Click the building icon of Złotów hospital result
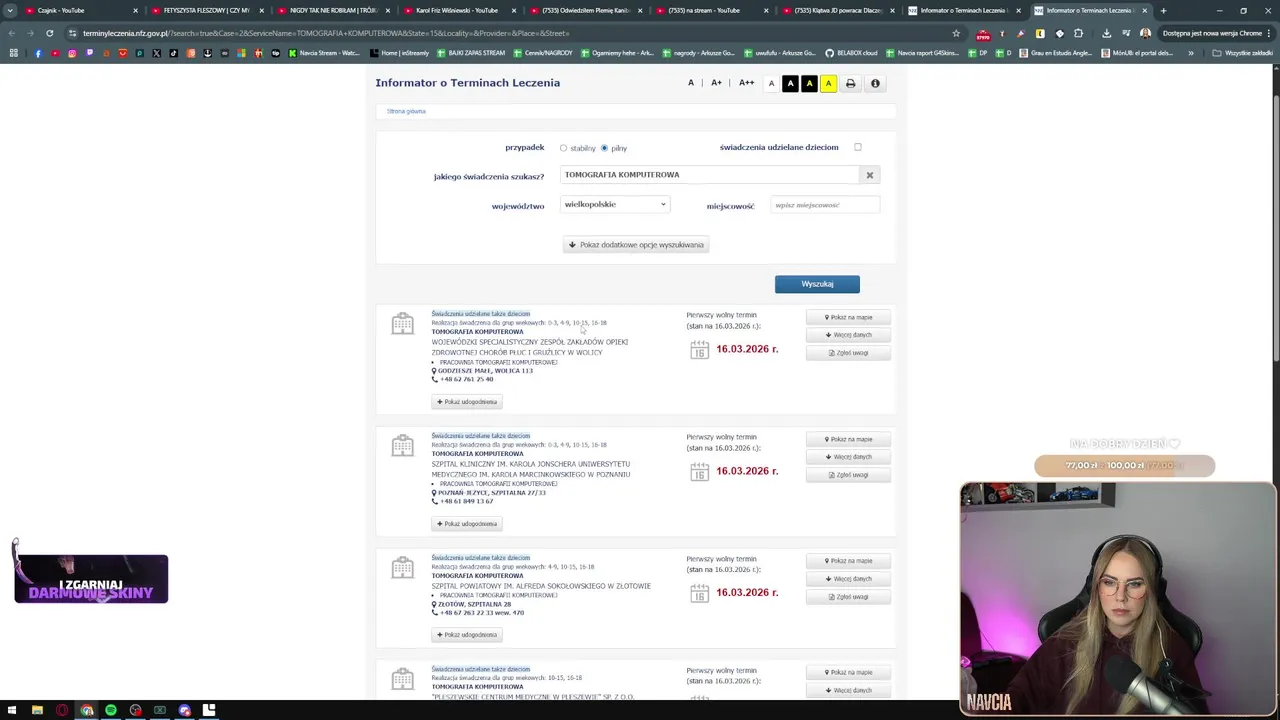 [x=402, y=567]
